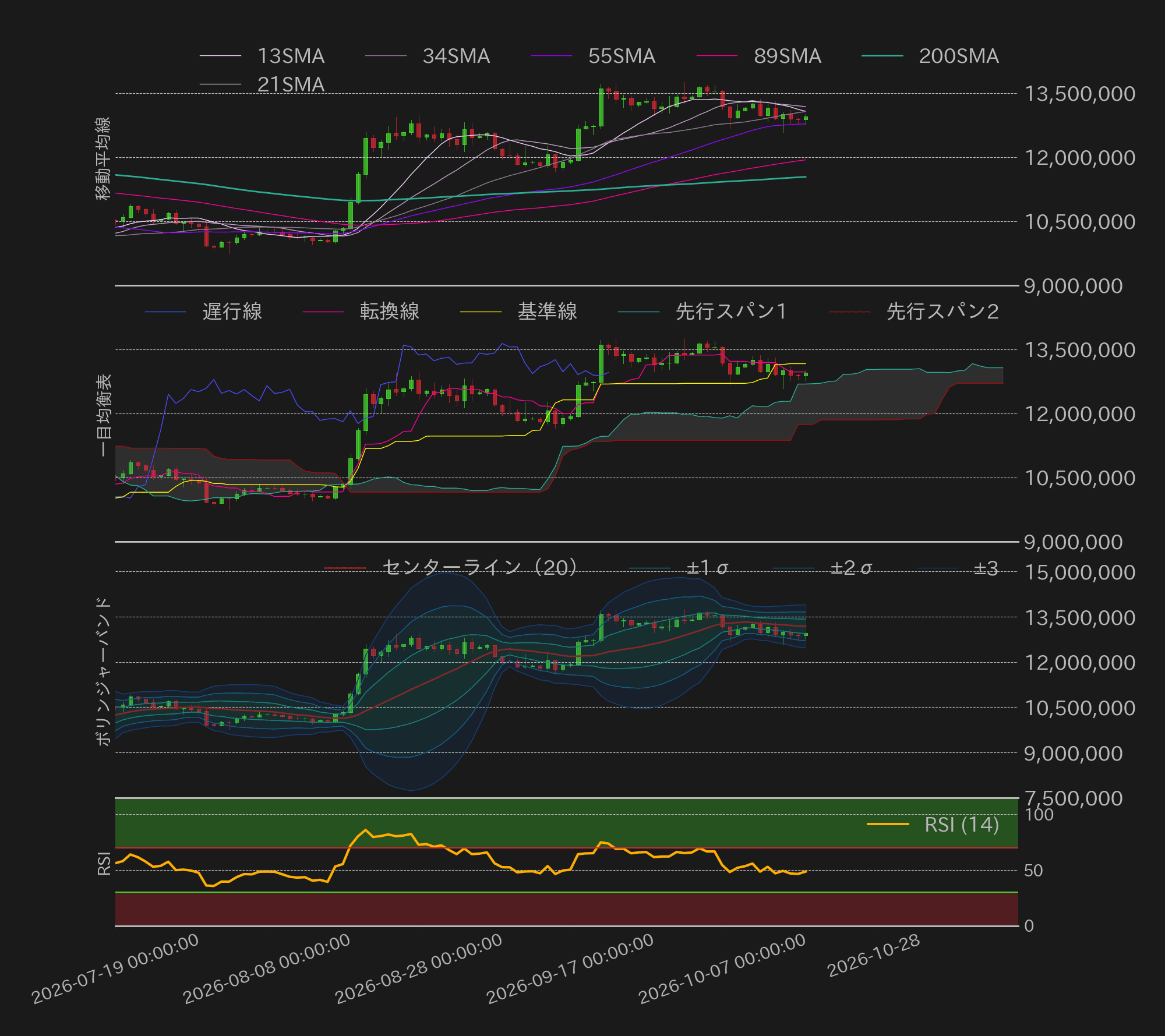The width and height of the screenshot is (1165, 1036).
Task: Click the green overbought RSI zone
Action: pos(566,823)
